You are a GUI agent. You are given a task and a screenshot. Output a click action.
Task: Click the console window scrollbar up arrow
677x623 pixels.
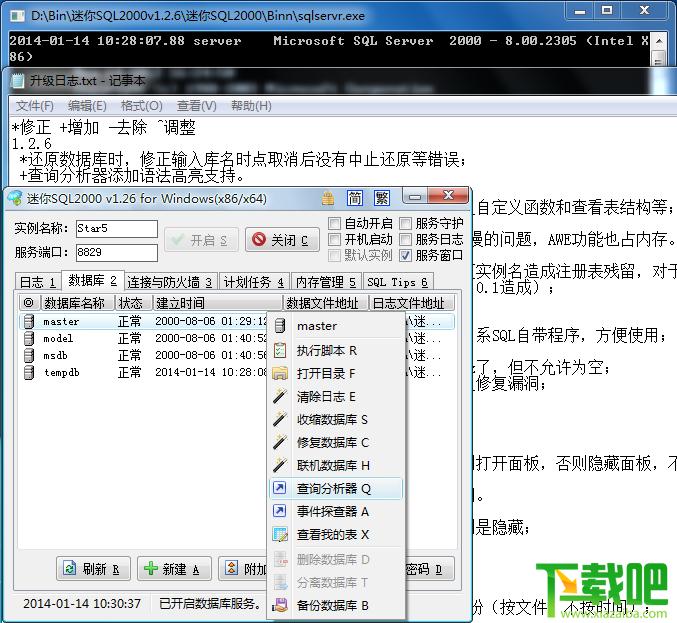pos(658,41)
